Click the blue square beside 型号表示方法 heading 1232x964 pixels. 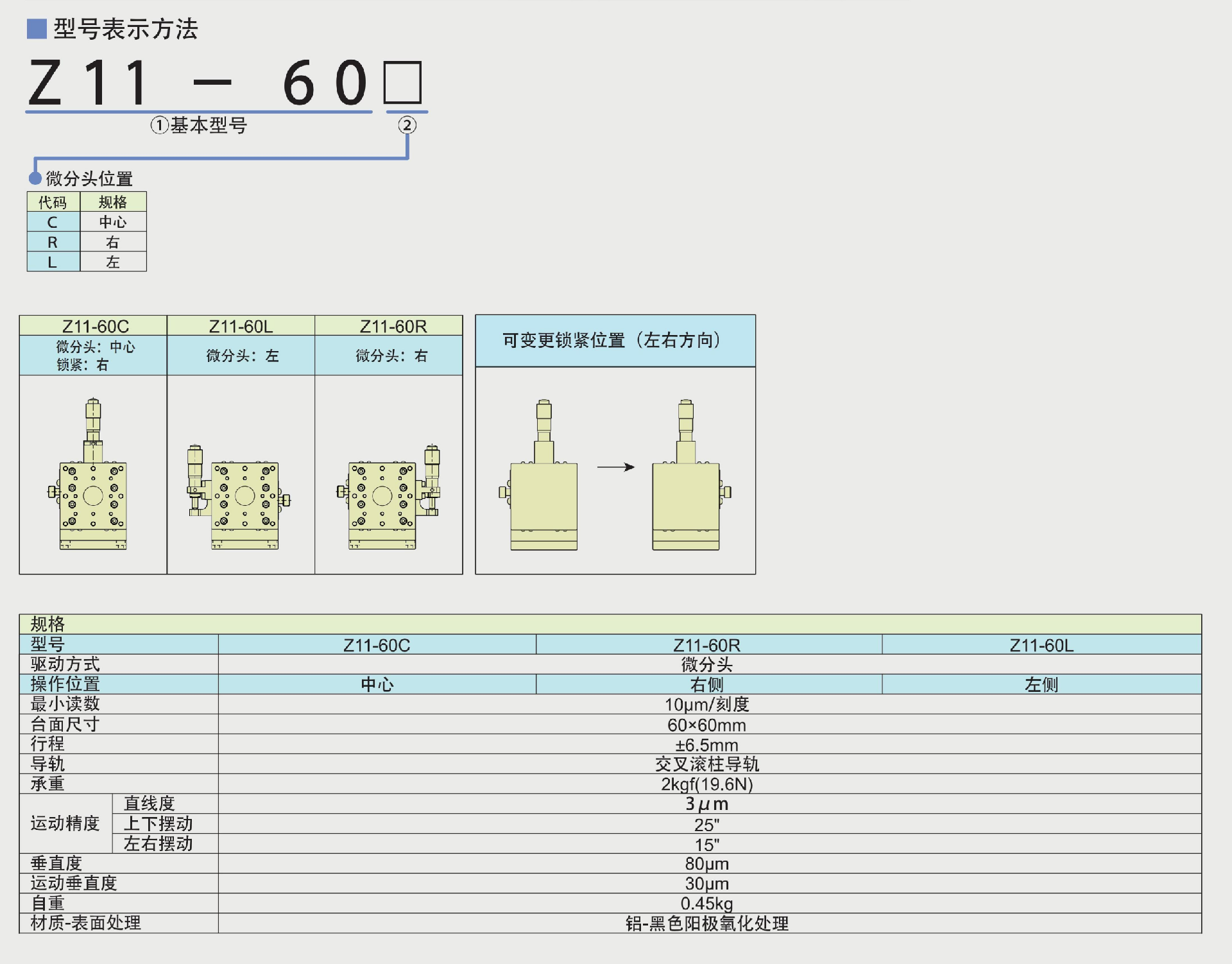click(37, 29)
